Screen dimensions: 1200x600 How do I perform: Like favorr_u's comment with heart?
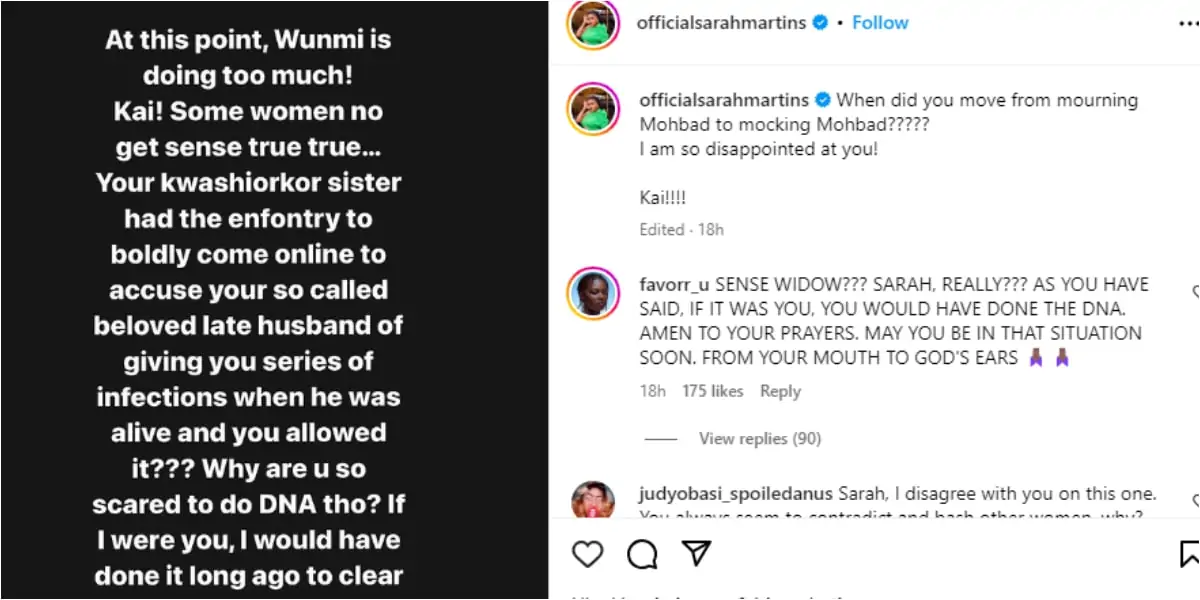pos(1196,292)
